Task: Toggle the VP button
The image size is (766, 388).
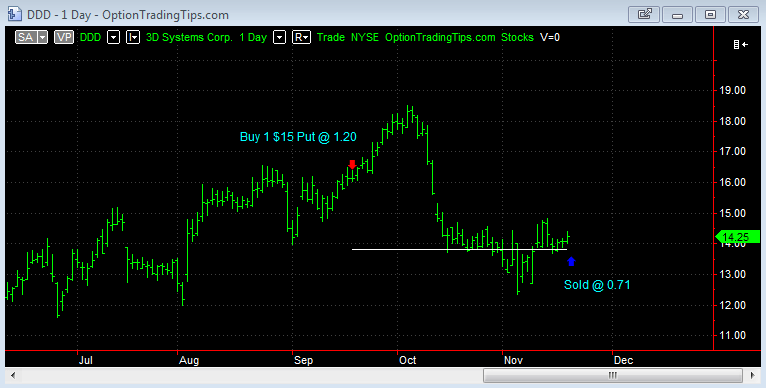Action: [x=64, y=37]
